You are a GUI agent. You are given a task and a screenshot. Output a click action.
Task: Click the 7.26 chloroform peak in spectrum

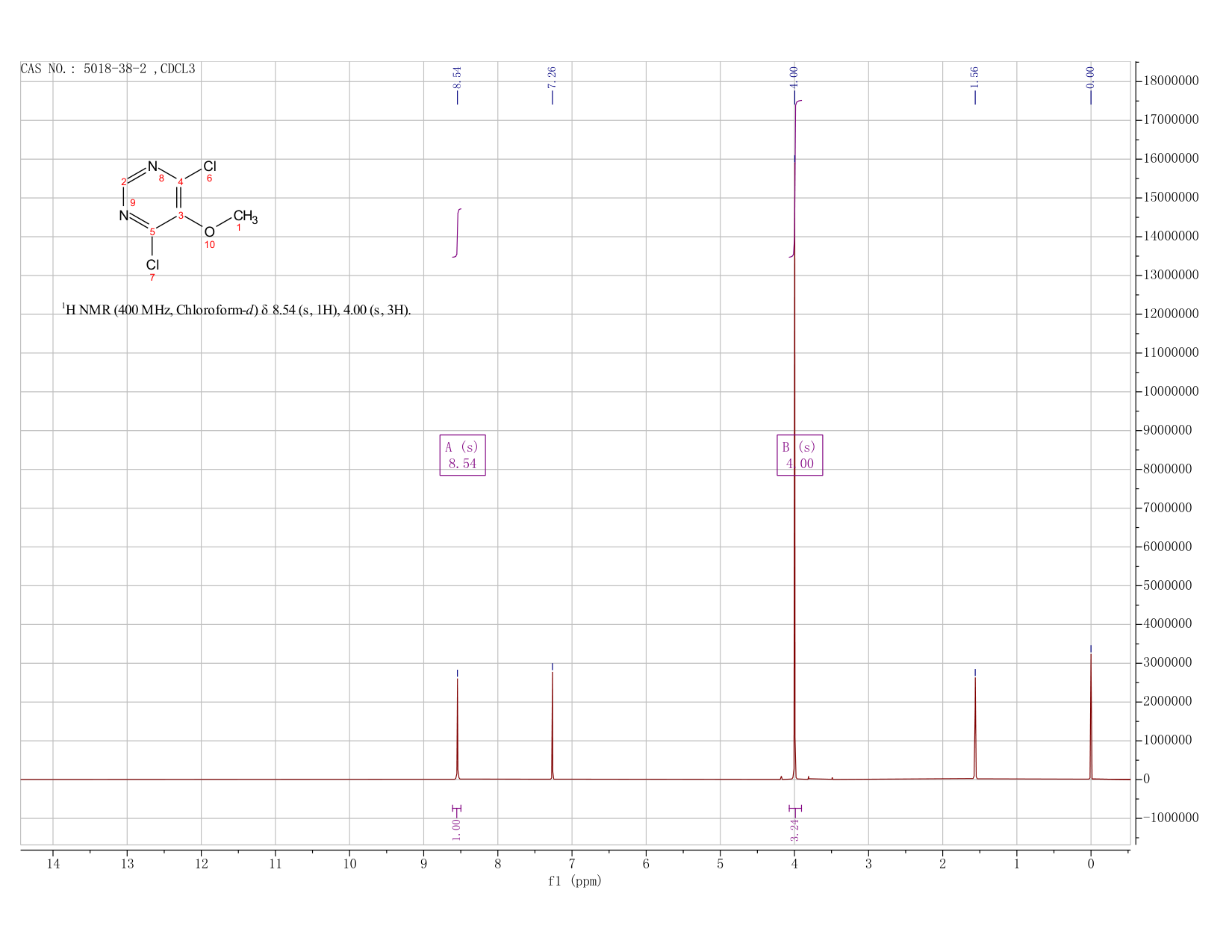pyautogui.click(x=552, y=724)
